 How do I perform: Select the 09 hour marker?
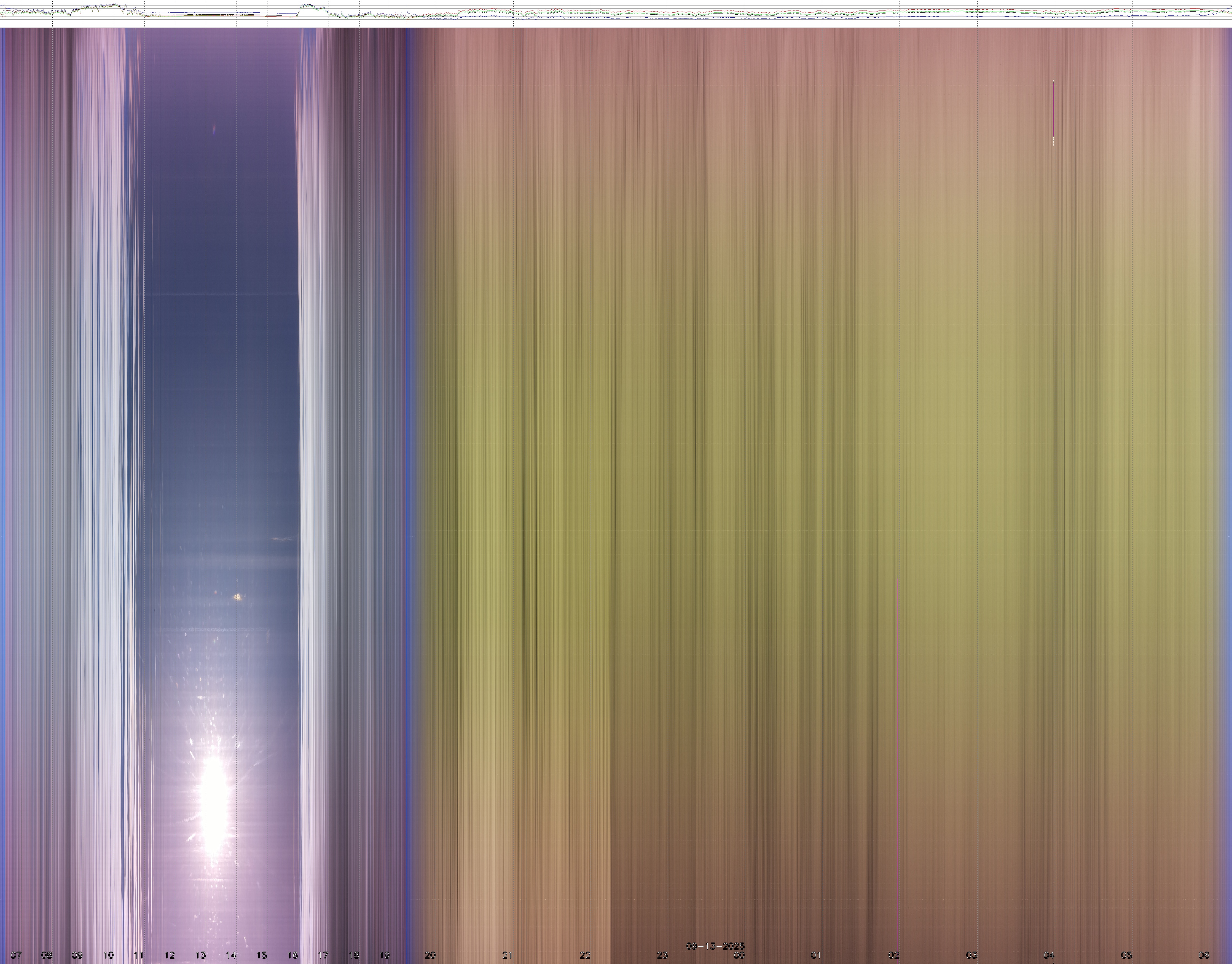pos(77,955)
